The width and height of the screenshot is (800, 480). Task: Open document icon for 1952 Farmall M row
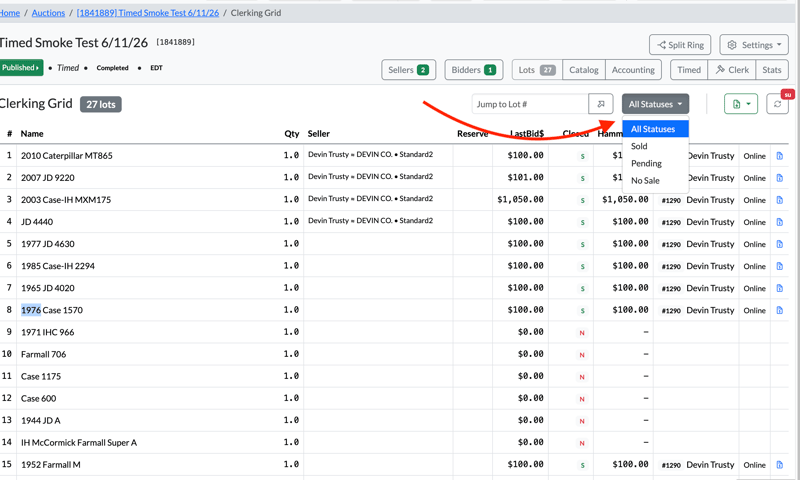(x=780, y=465)
